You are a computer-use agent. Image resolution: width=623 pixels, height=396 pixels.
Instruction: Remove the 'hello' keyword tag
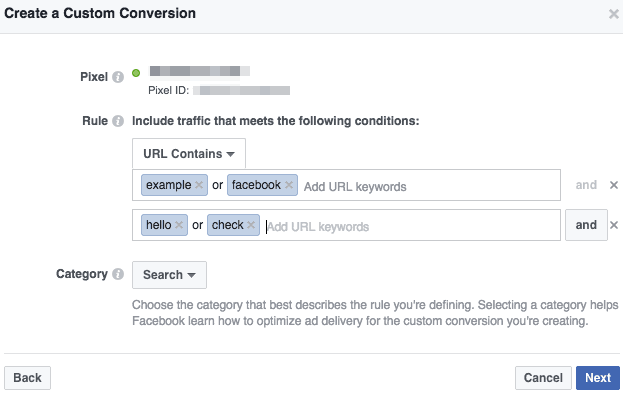tap(179, 225)
